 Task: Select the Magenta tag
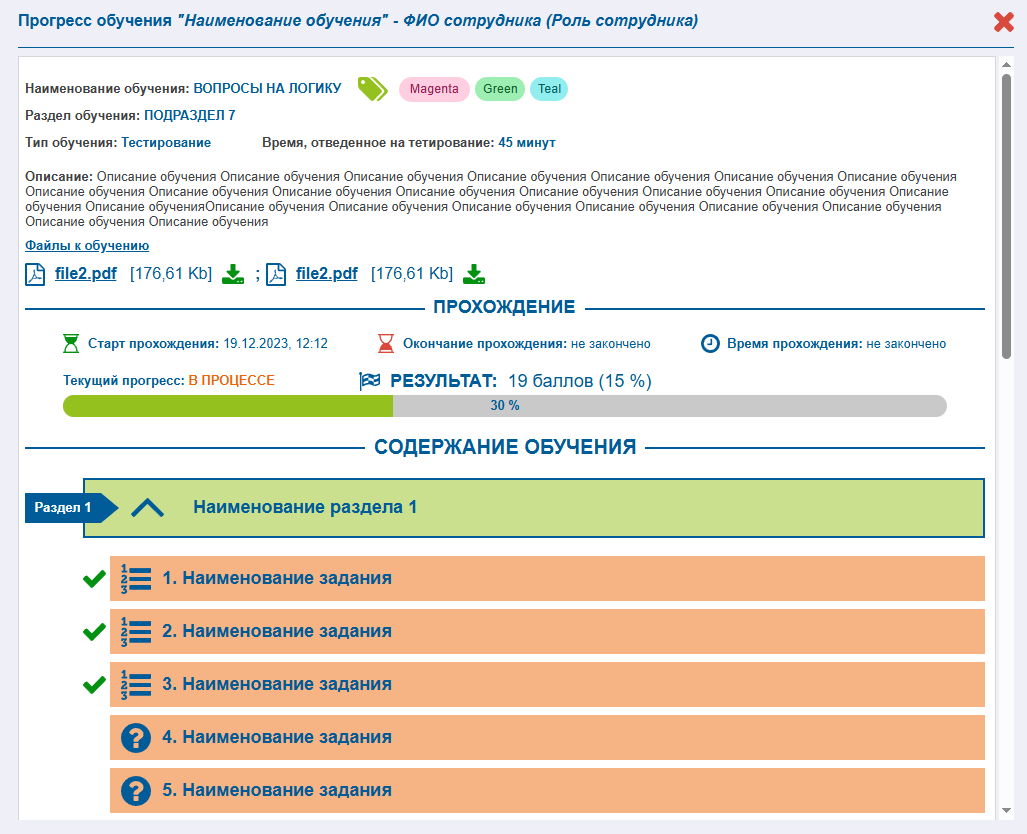(434, 89)
